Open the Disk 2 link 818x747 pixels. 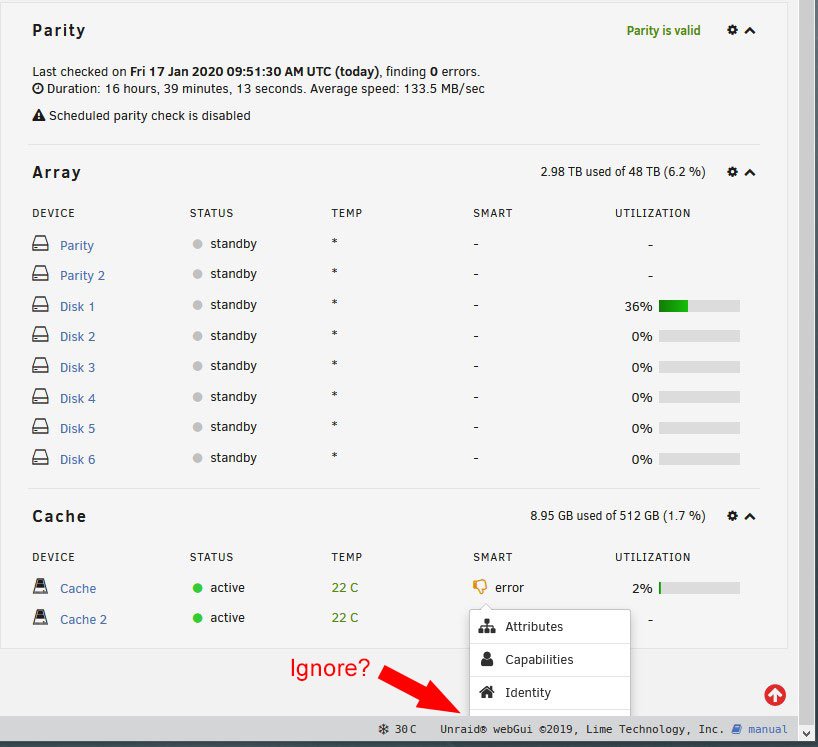(x=78, y=336)
